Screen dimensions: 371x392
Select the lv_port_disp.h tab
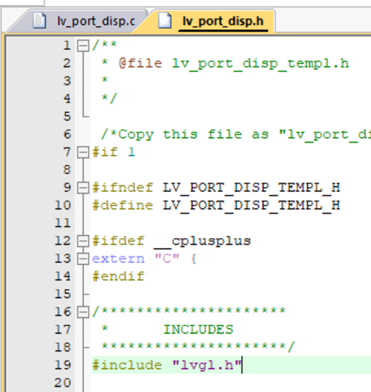tap(213, 21)
